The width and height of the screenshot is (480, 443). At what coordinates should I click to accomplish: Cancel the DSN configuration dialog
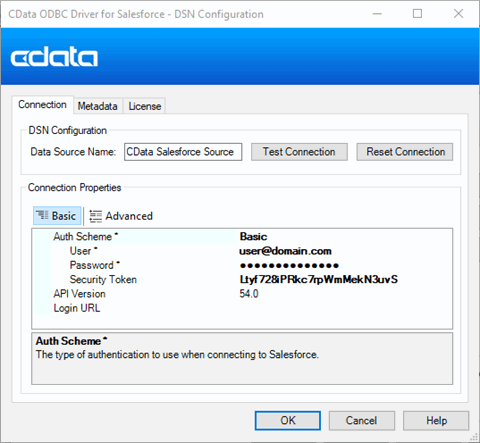(x=362, y=421)
